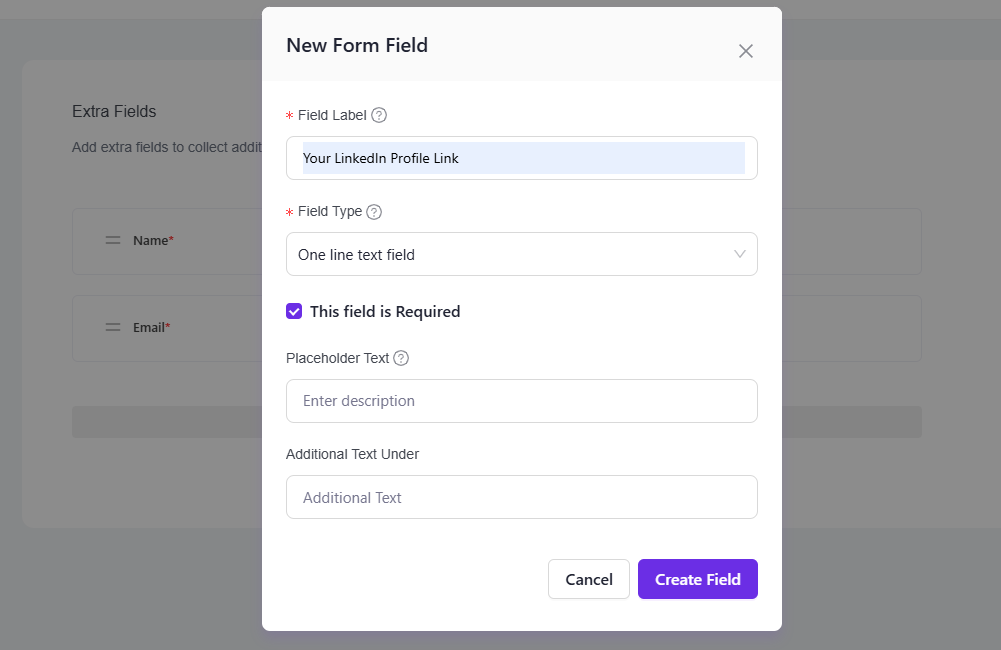Click the Additional Text input box
The image size is (1001, 650).
click(x=521, y=497)
